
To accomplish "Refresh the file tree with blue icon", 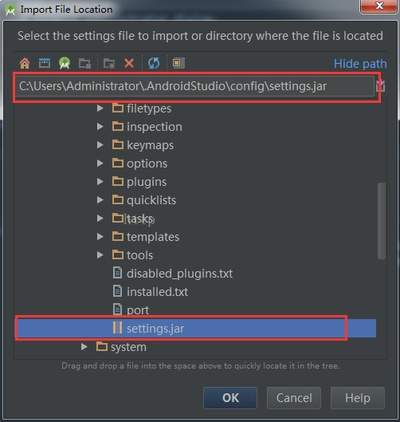I will pos(154,63).
